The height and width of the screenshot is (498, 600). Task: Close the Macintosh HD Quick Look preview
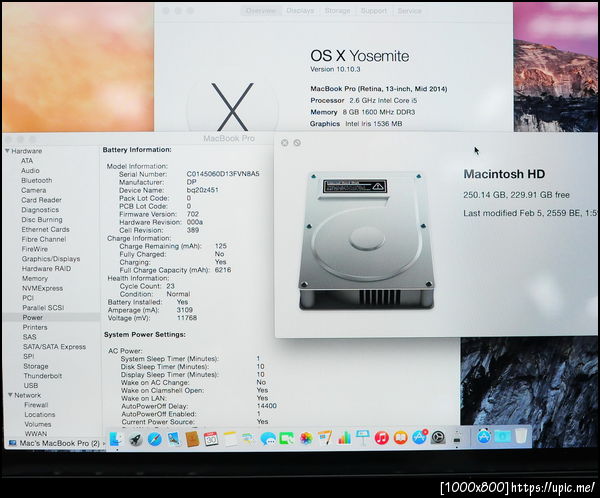[284, 143]
